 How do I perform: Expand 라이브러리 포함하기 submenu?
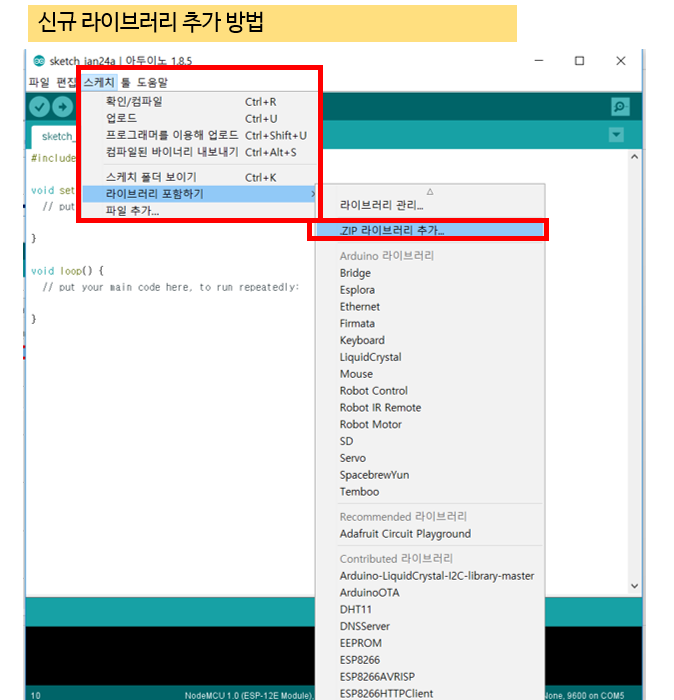(200, 194)
